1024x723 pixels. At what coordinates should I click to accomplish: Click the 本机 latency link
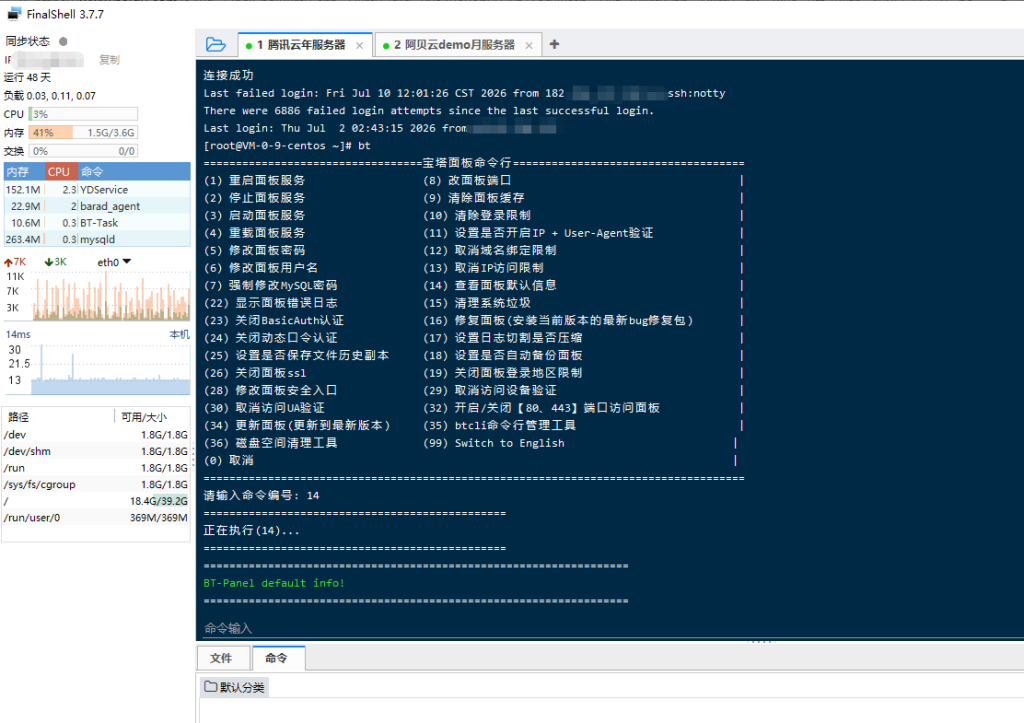point(180,334)
